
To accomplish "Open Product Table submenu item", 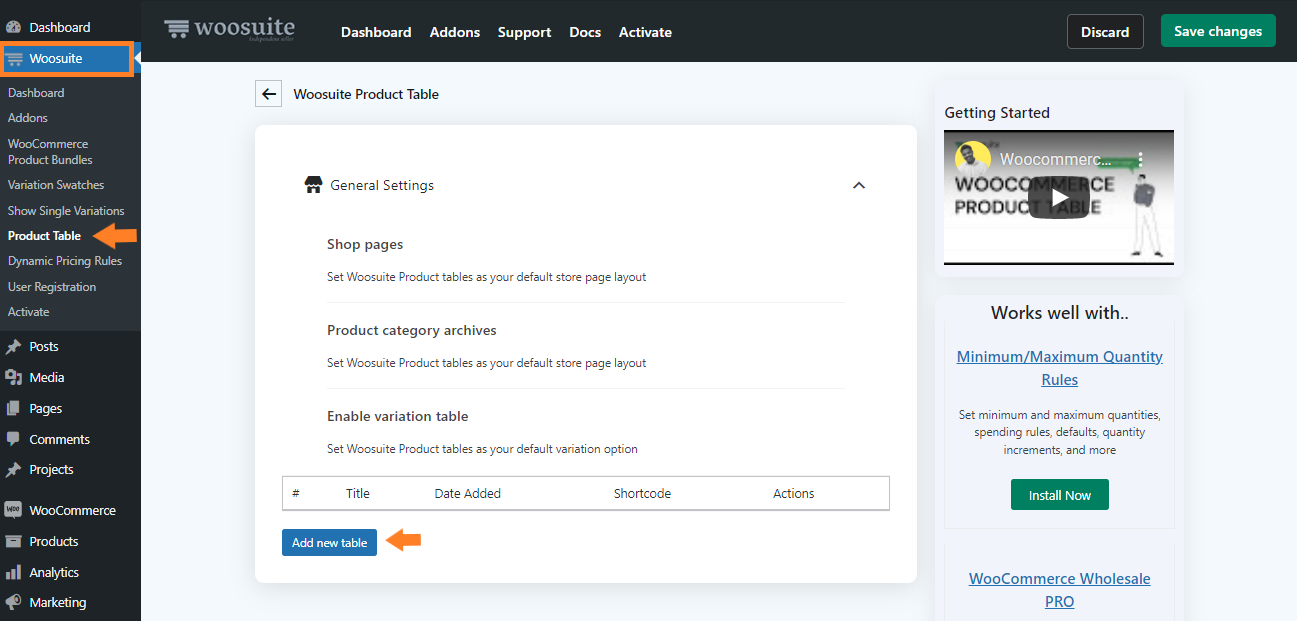I will 45,236.
